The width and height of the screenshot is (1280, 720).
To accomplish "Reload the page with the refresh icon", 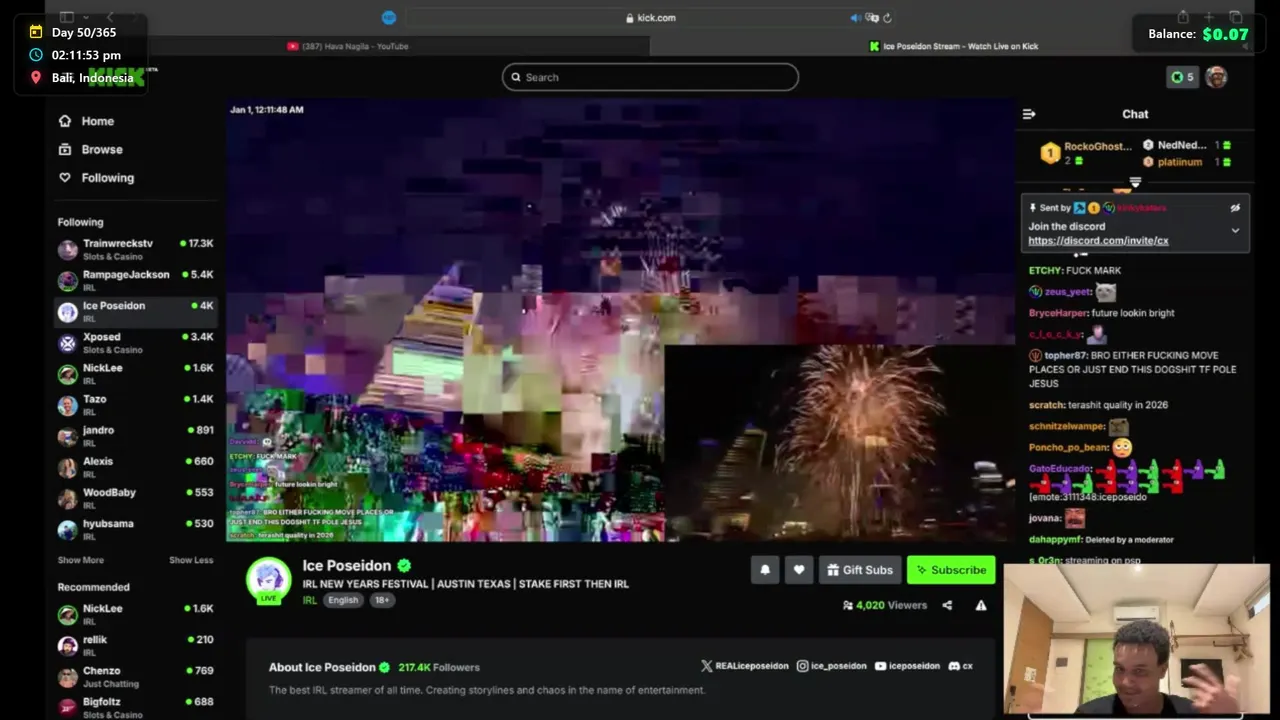I will click(x=887, y=18).
